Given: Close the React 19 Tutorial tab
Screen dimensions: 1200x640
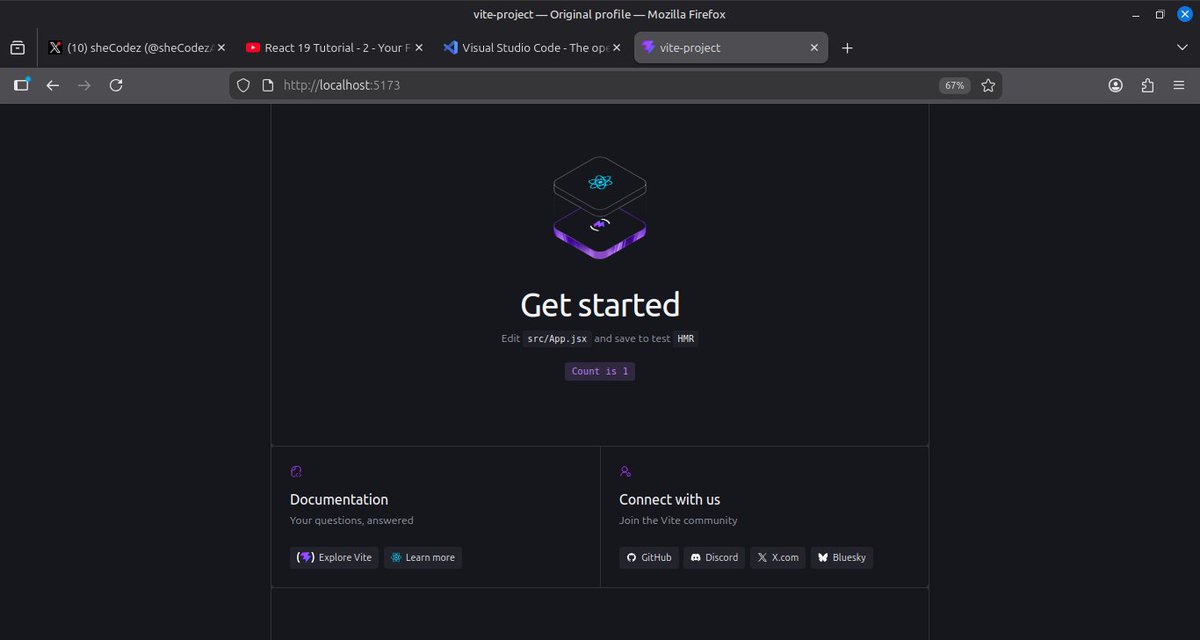Looking at the screenshot, I should (x=419, y=47).
